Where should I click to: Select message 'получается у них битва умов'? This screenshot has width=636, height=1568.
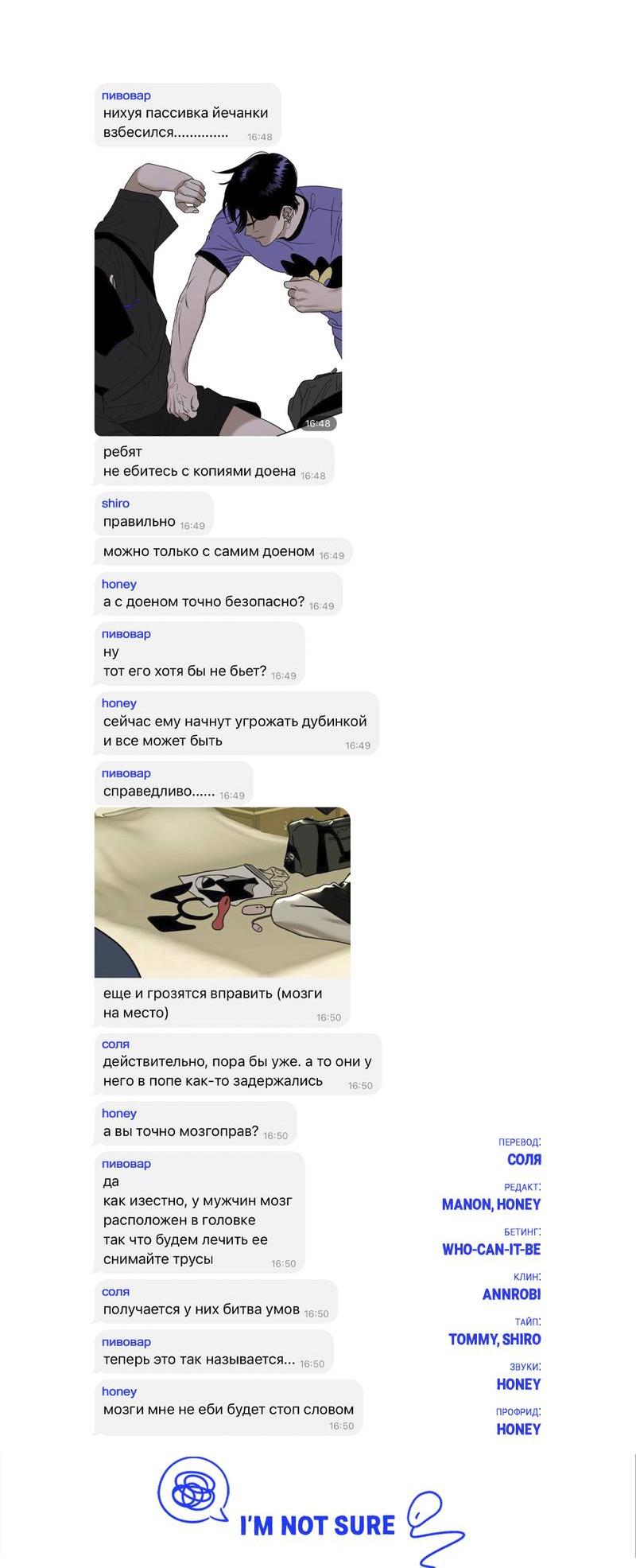[x=215, y=1301]
